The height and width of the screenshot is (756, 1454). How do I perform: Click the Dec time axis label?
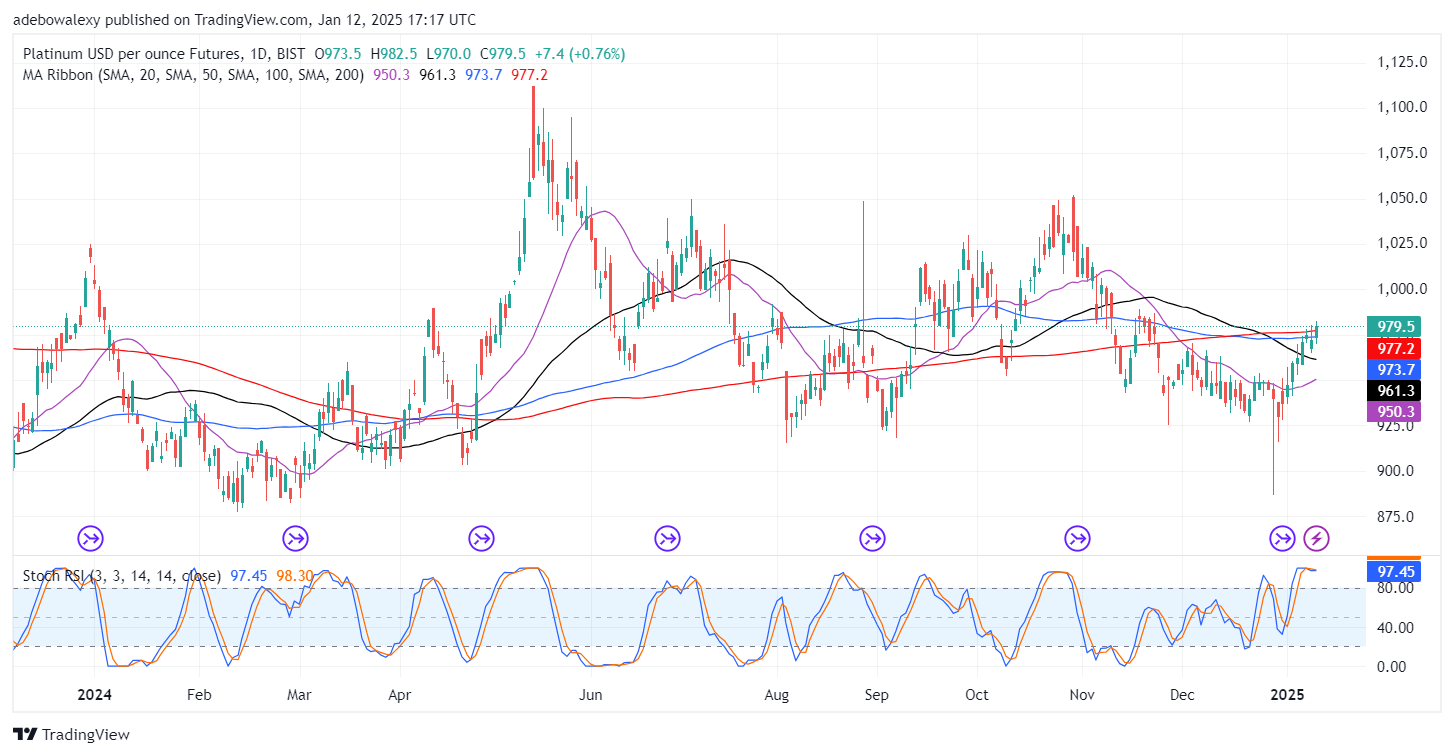point(1183,693)
